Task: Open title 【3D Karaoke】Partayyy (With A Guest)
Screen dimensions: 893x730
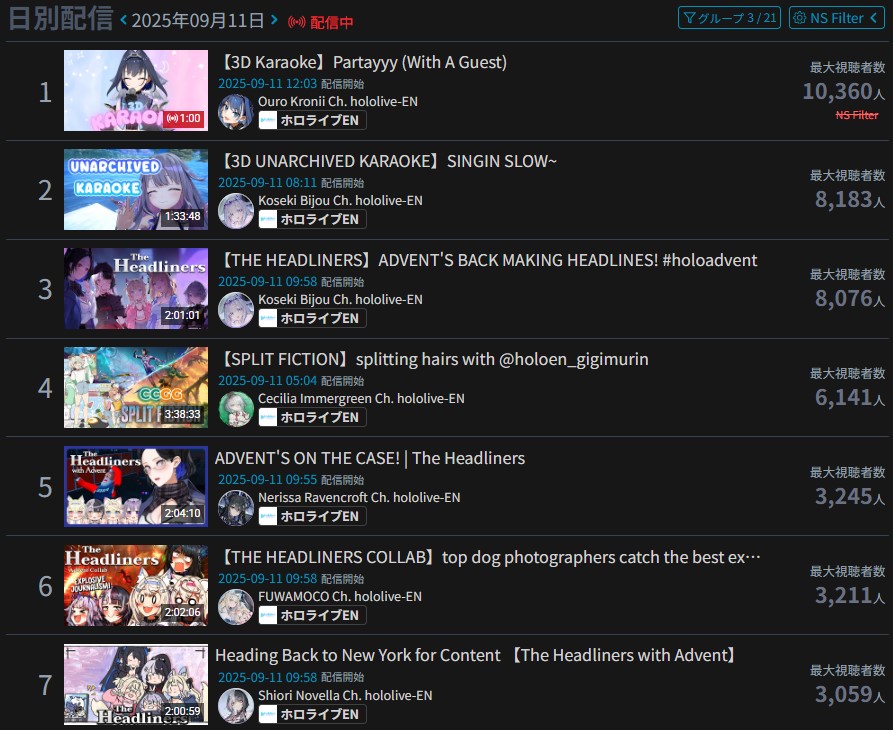Action: (363, 62)
